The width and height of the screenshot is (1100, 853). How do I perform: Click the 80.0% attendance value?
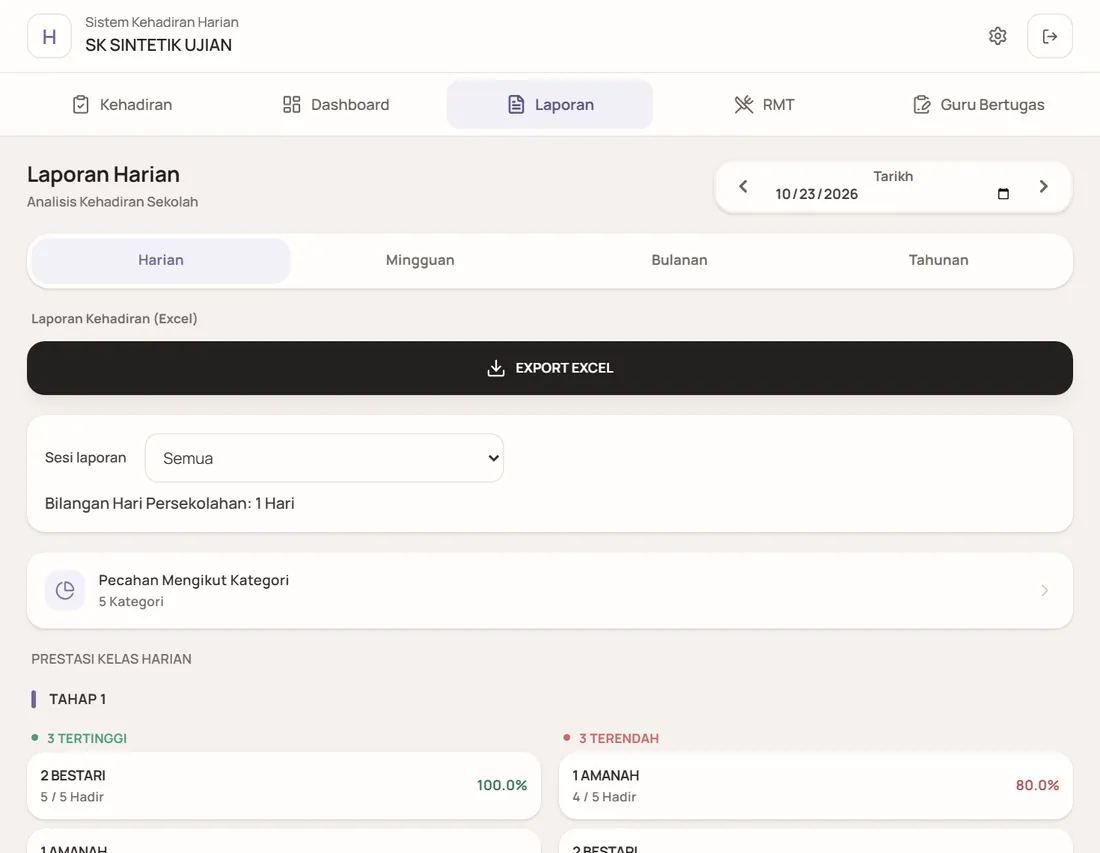[x=1037, y=786]
